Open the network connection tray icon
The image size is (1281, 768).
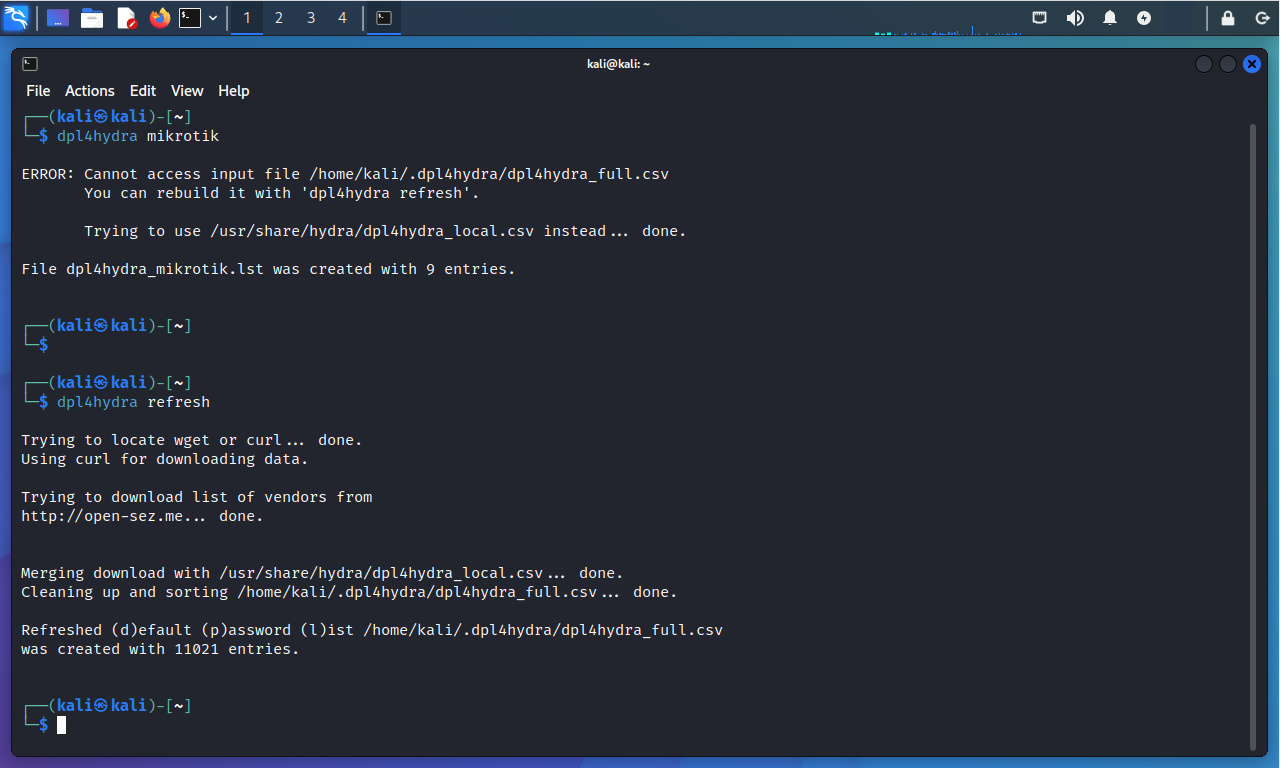[1040, 18]
